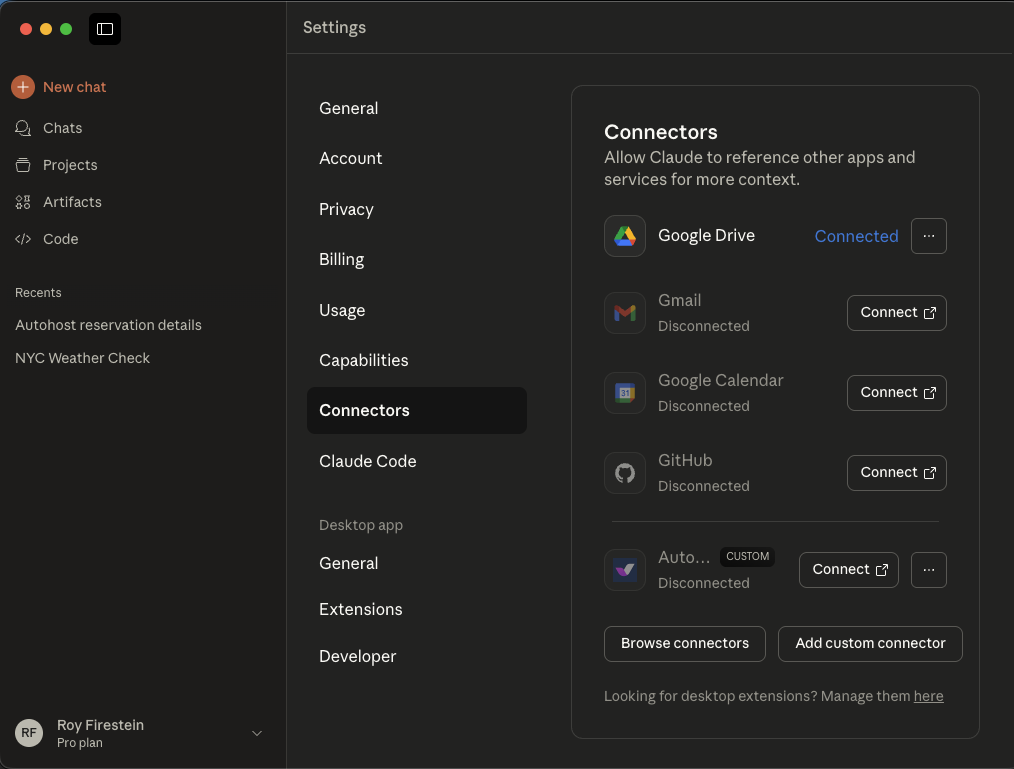Image resolution: width=1014 pixels, height=769 pixels.
Task: Start a new chat with the plus icon
Action: click(x=22, y=87)
